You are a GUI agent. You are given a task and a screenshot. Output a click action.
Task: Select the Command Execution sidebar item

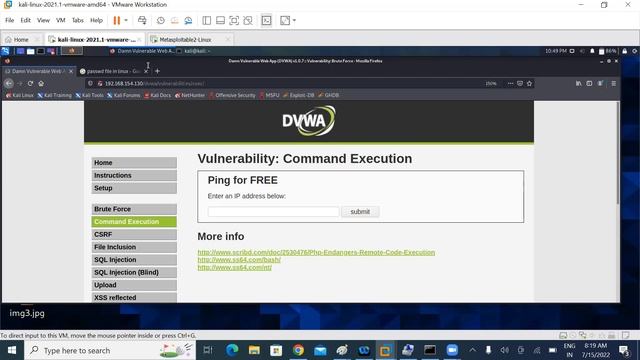tap(134, 222)
